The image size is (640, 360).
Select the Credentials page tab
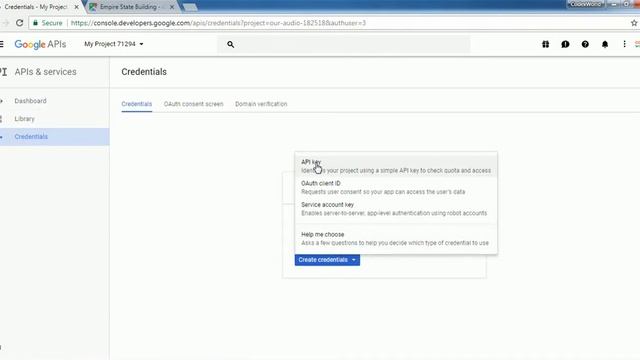[136, 104]
